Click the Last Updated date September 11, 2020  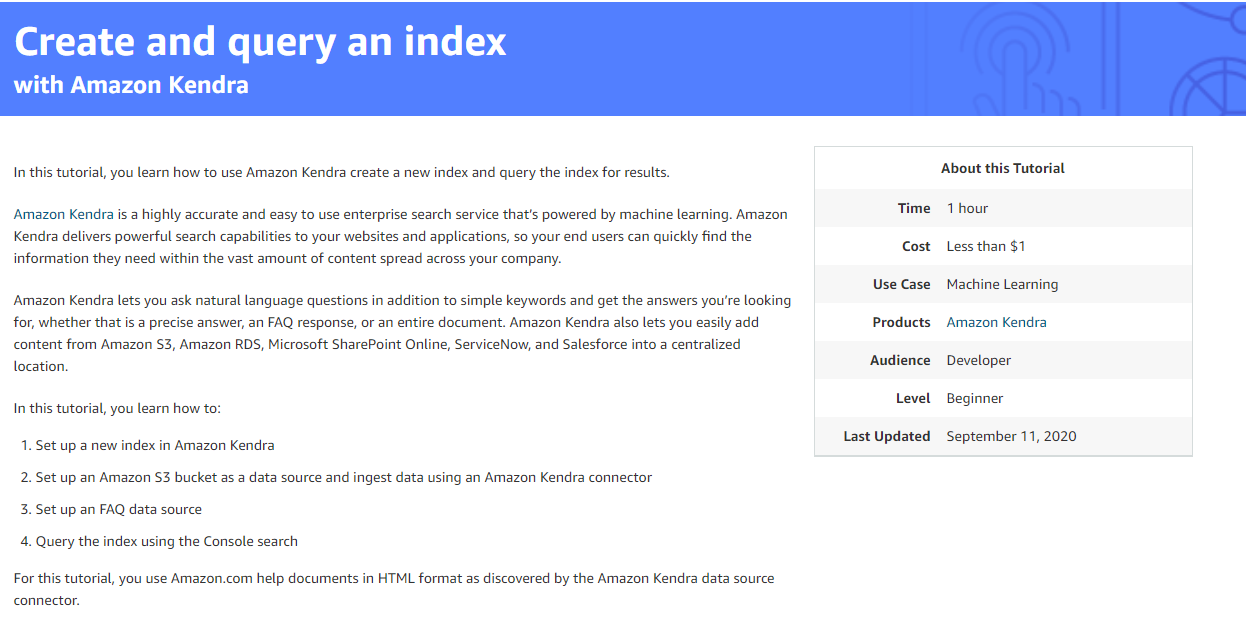(1011, 436)
